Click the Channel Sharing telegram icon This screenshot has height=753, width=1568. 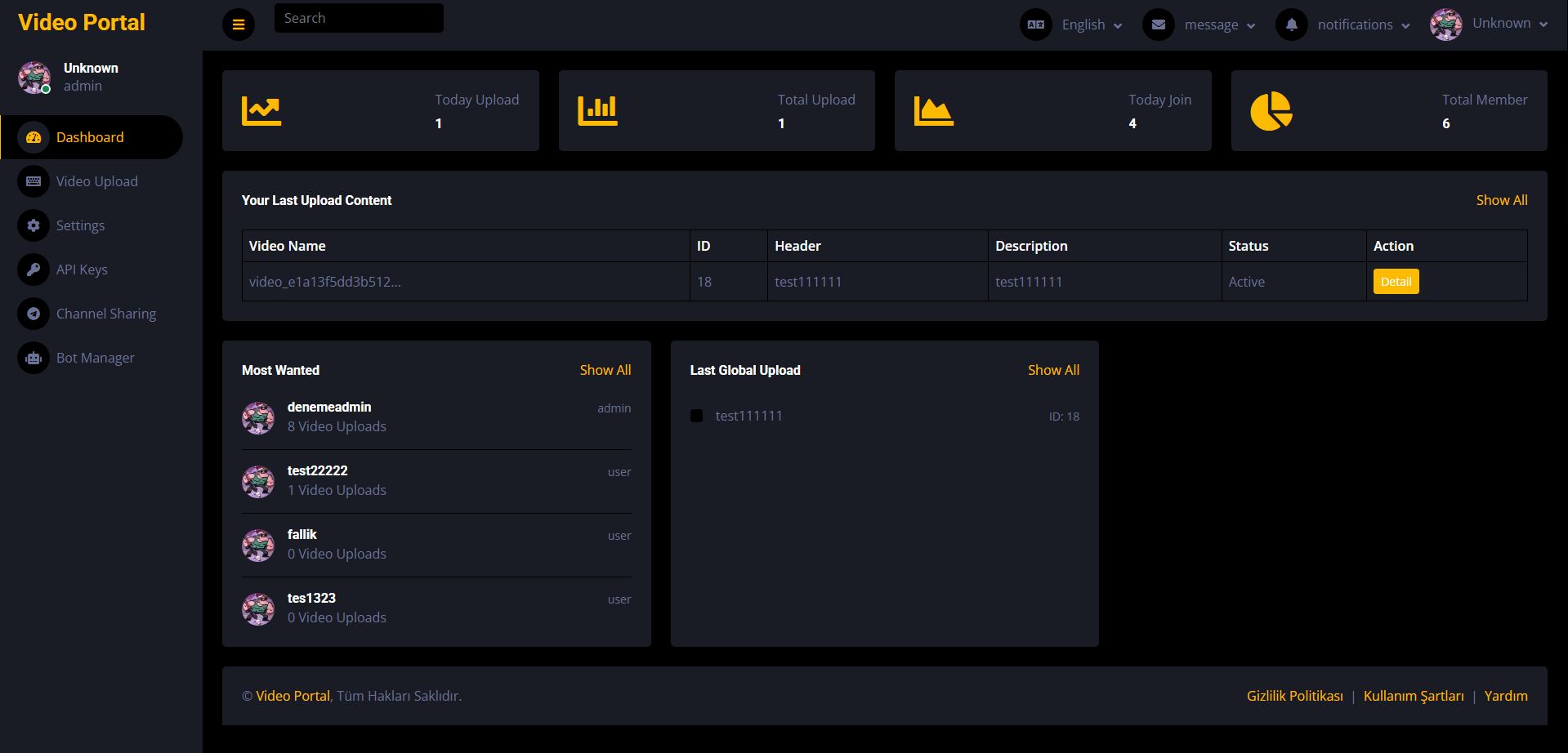point(34,314)
